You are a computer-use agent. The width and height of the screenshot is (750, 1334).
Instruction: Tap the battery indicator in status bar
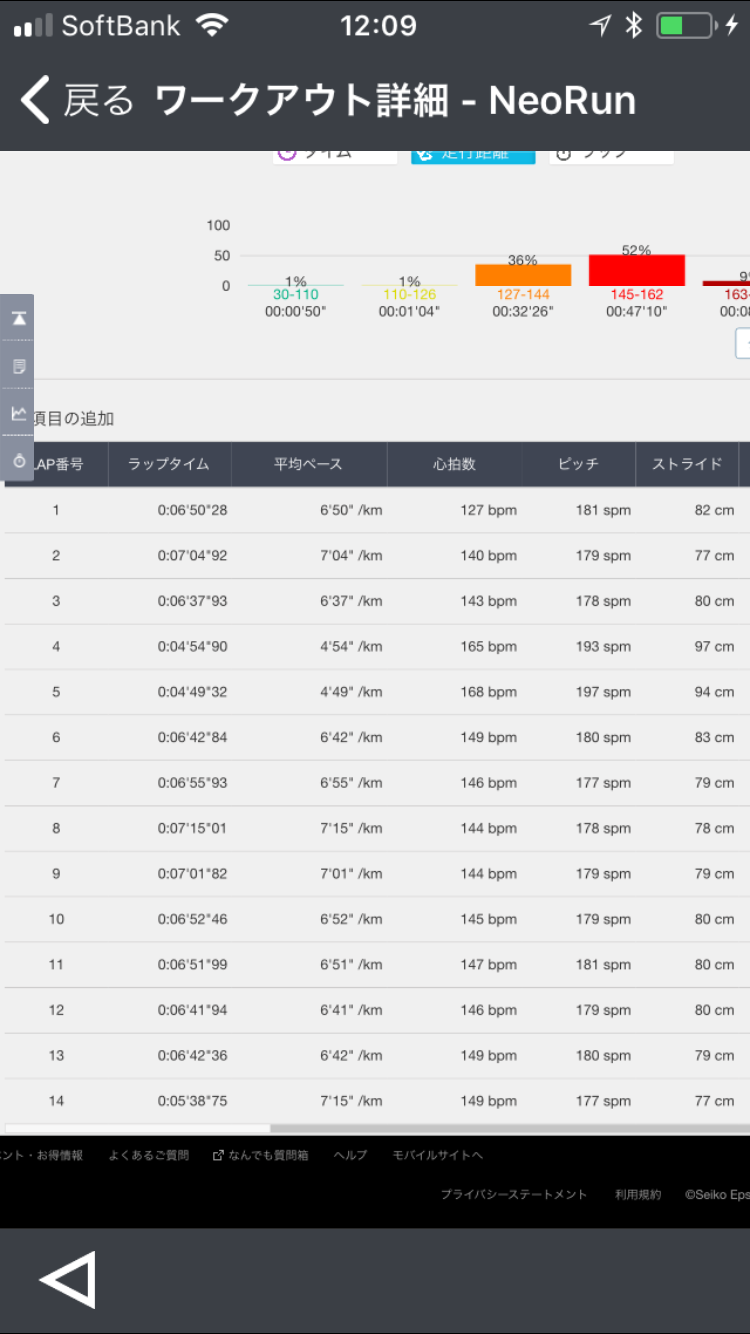click(x=685, y=26)
